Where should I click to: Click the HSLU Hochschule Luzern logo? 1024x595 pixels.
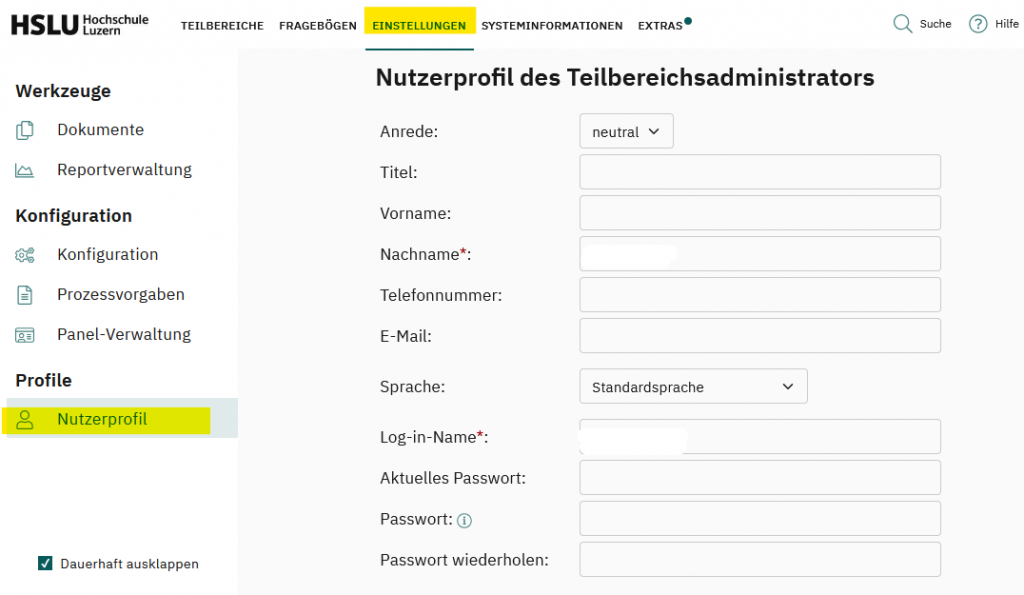pyautogui.click(x=80, y=25)
